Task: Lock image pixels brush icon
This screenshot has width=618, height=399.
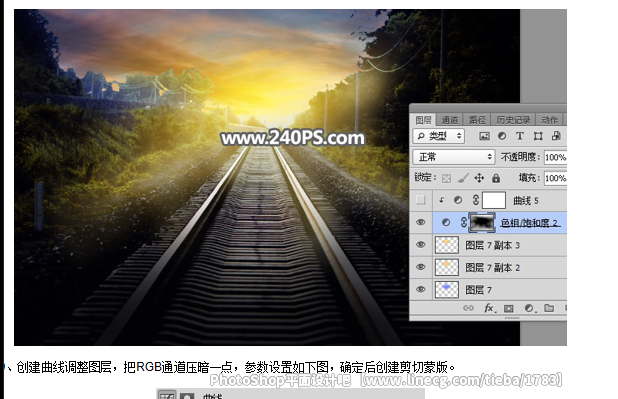Action: (463, 178)
